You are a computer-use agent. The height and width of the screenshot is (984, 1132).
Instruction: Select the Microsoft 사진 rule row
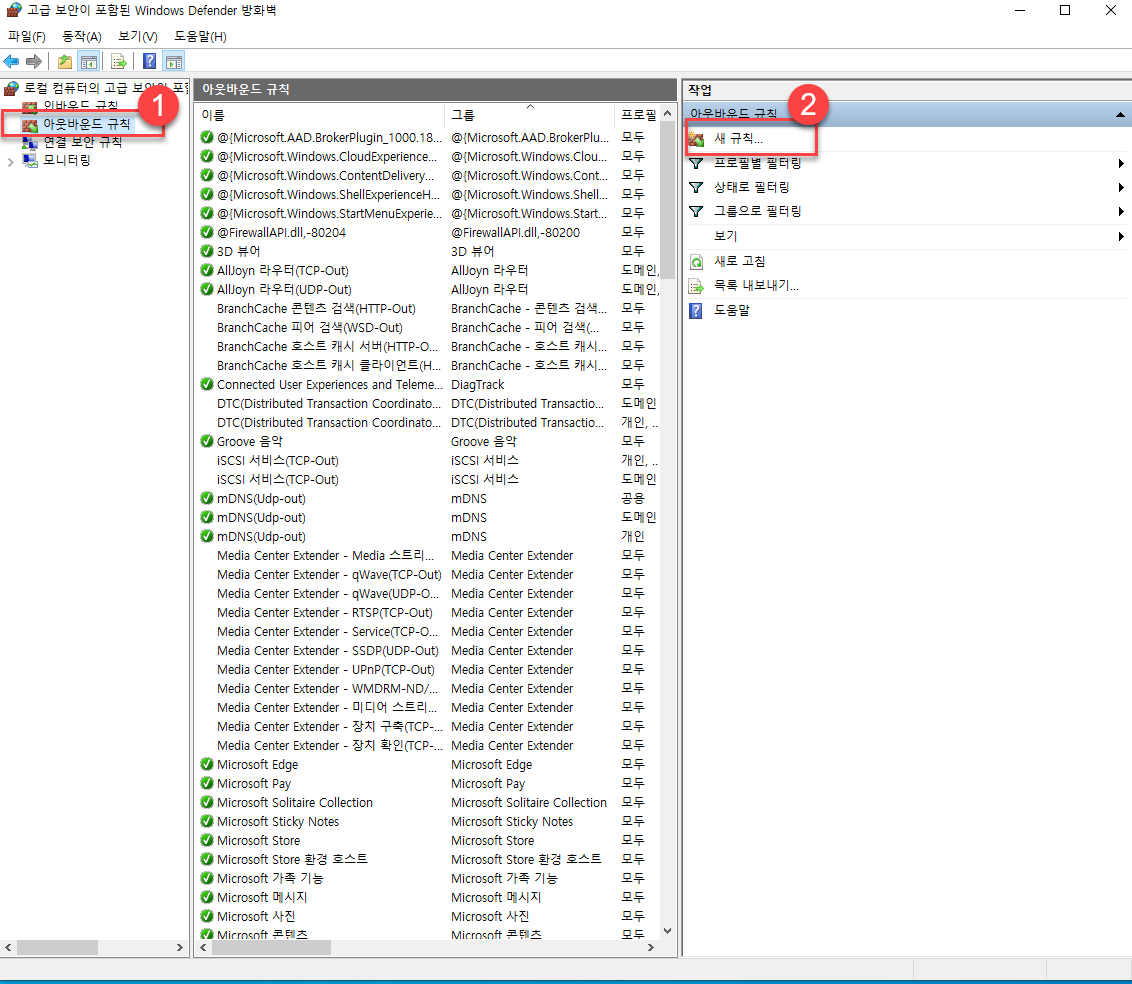pos(256,916)
